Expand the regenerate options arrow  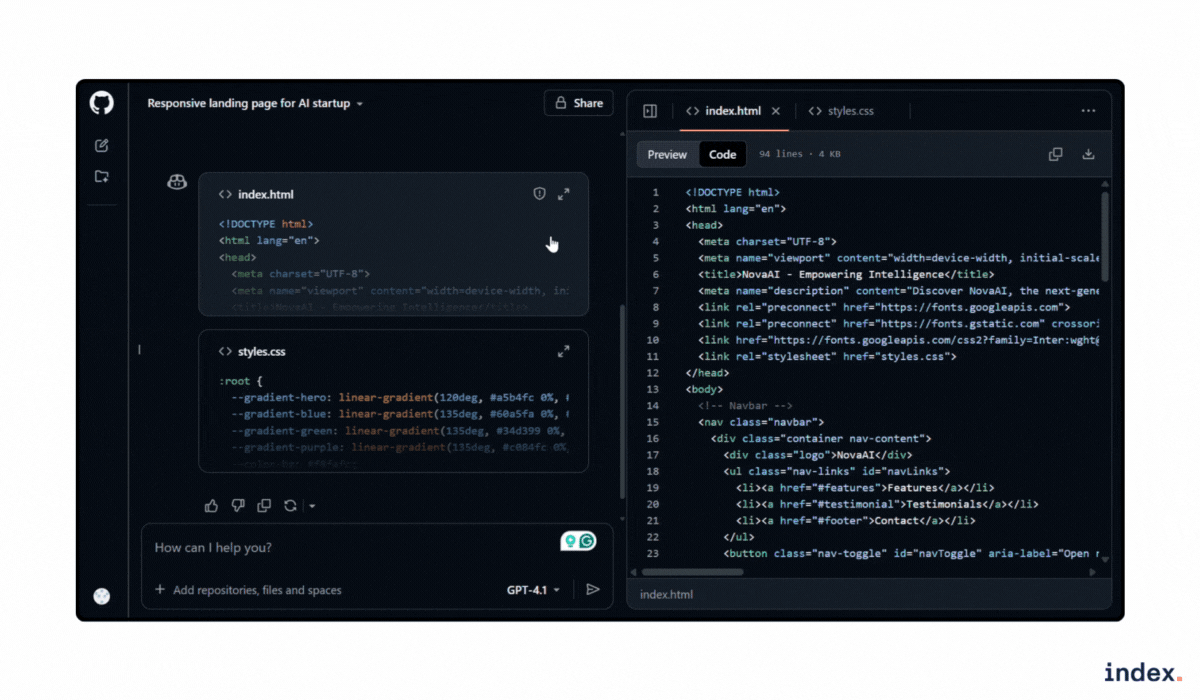coord(312,506)
